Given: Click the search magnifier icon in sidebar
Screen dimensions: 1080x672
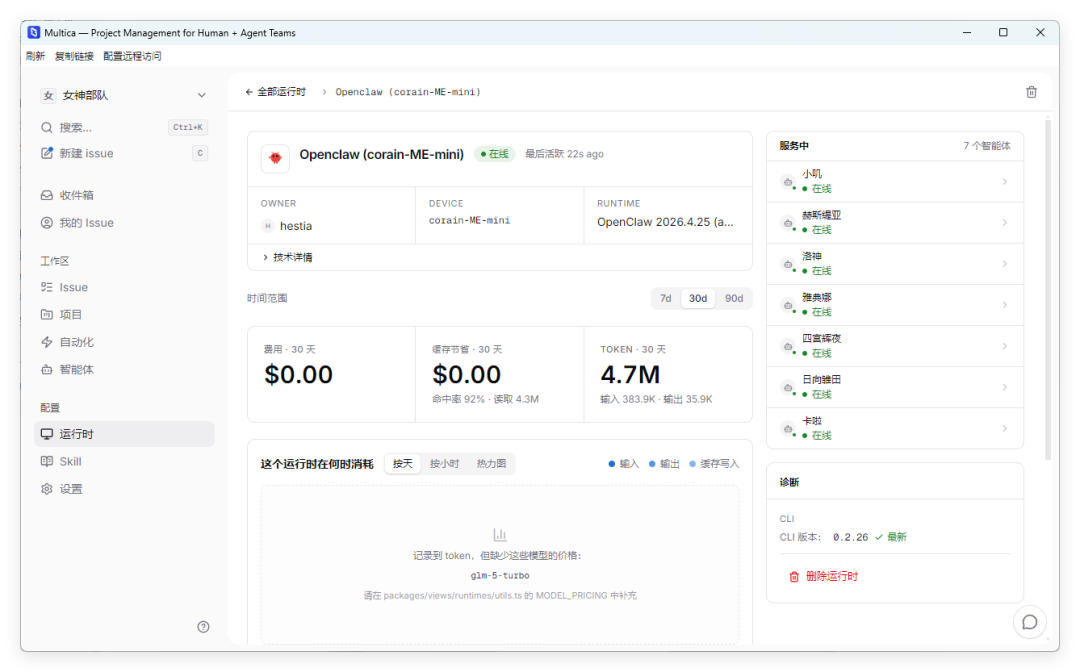Looking at the screenshot, I should (x=47, y=127).
